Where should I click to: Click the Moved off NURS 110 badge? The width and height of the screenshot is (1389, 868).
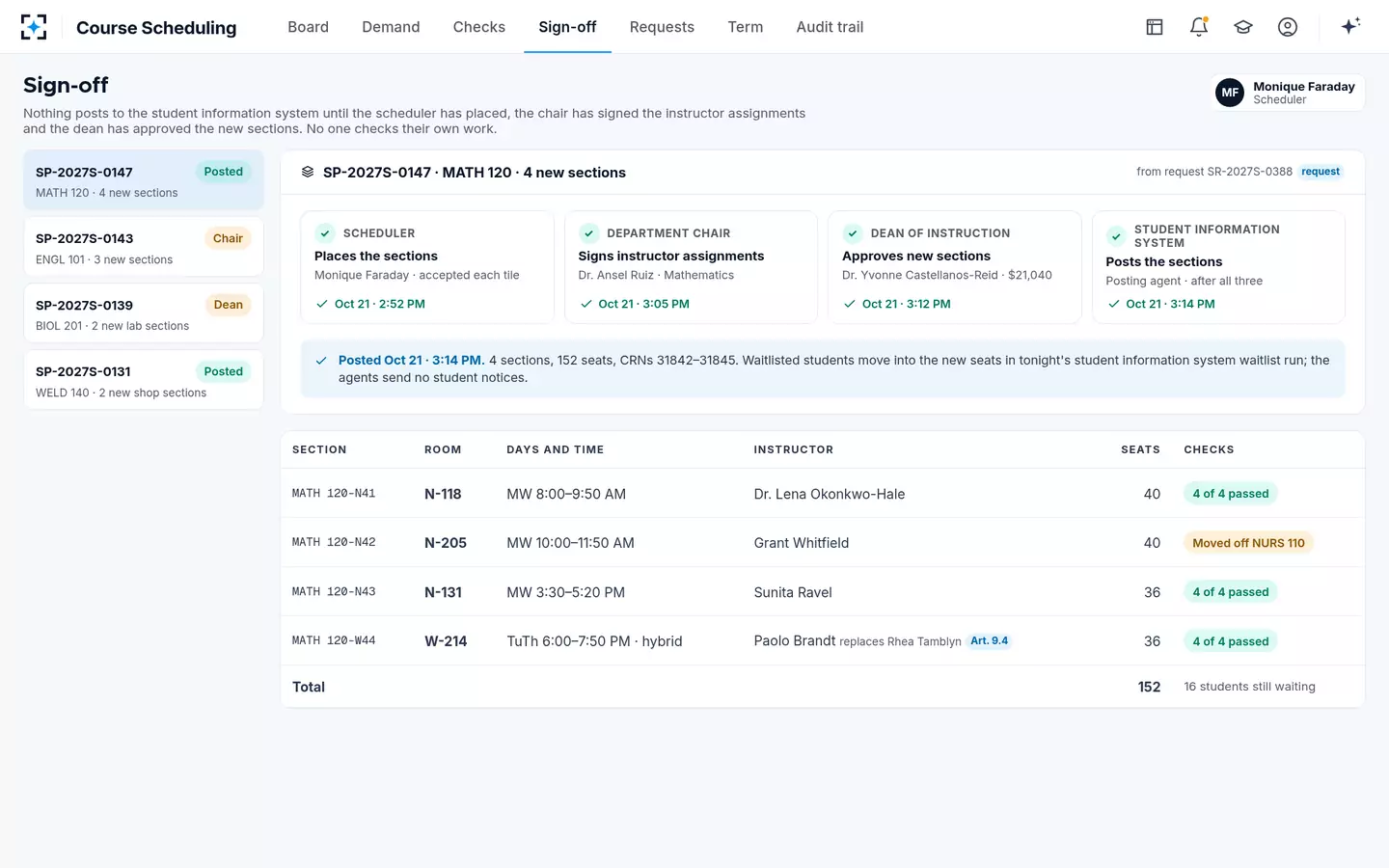coord(1248,543)
